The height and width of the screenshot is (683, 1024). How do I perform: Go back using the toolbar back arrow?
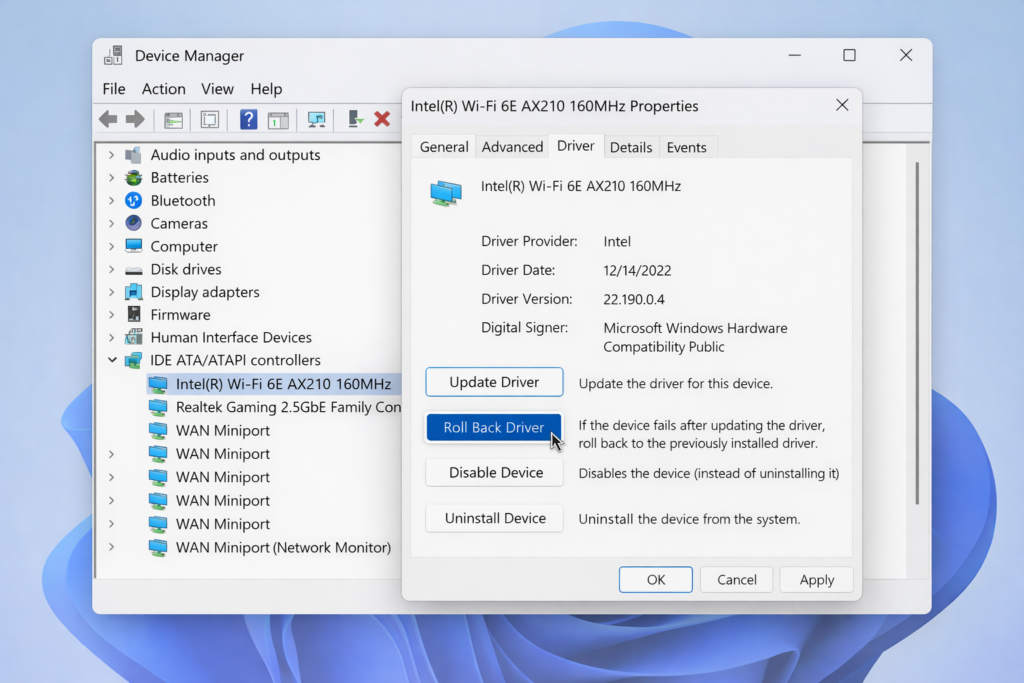(108, 119)
